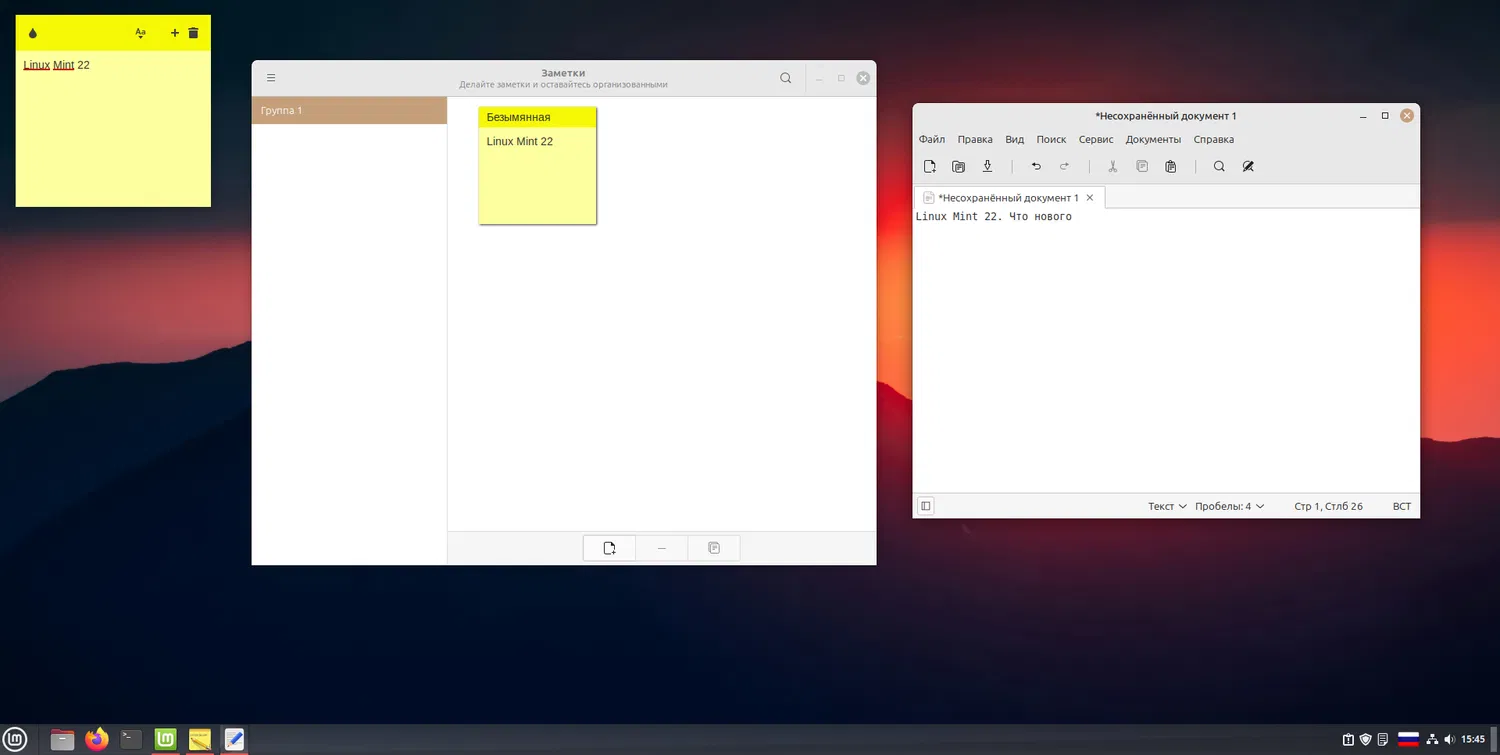Open find and replace in editor toolbar
The image size is (1500, 755).
click(1248, 167)
